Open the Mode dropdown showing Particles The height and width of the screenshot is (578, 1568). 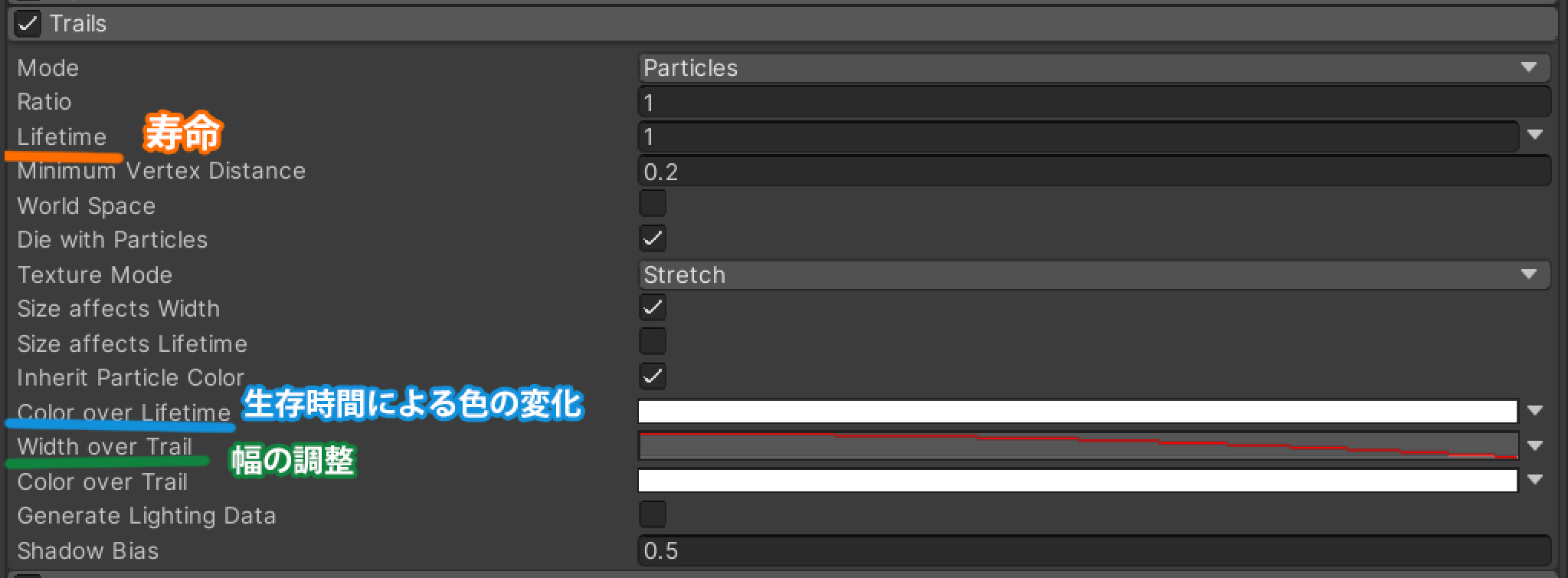[1093, 68]
